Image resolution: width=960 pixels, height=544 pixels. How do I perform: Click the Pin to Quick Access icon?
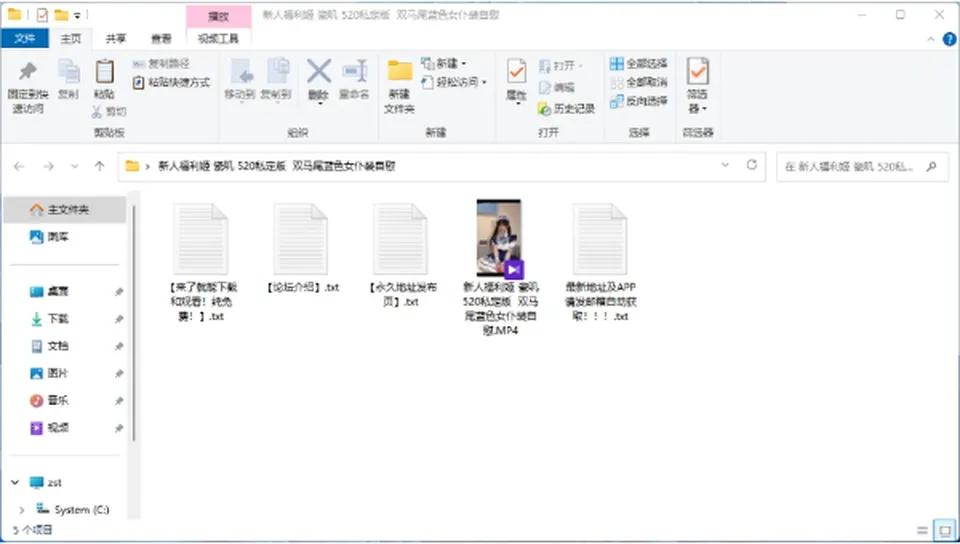[x=28, y=72]
